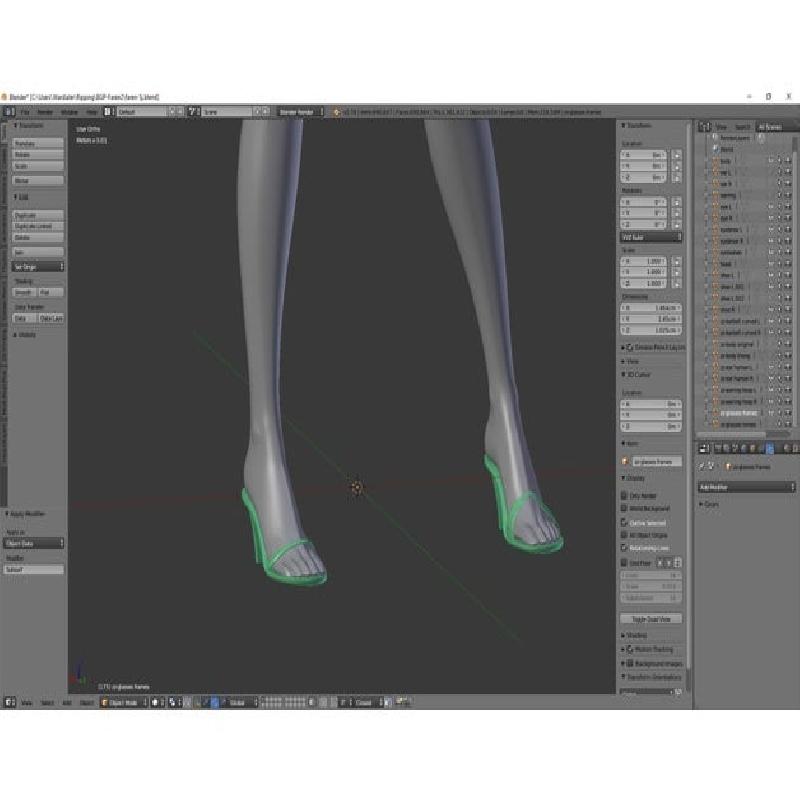Open the XYZ Euler rotation mode dropdown
This screenshot has height=800, width=800.
(x=651, y=237)
